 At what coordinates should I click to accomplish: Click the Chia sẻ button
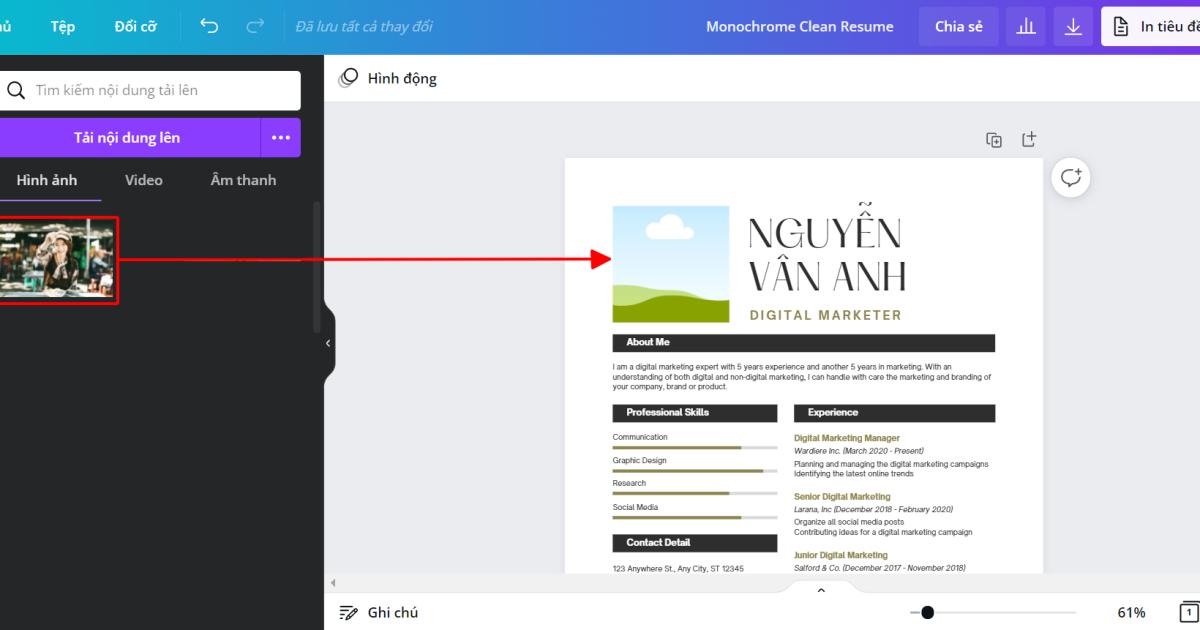(x=958, y=26)
